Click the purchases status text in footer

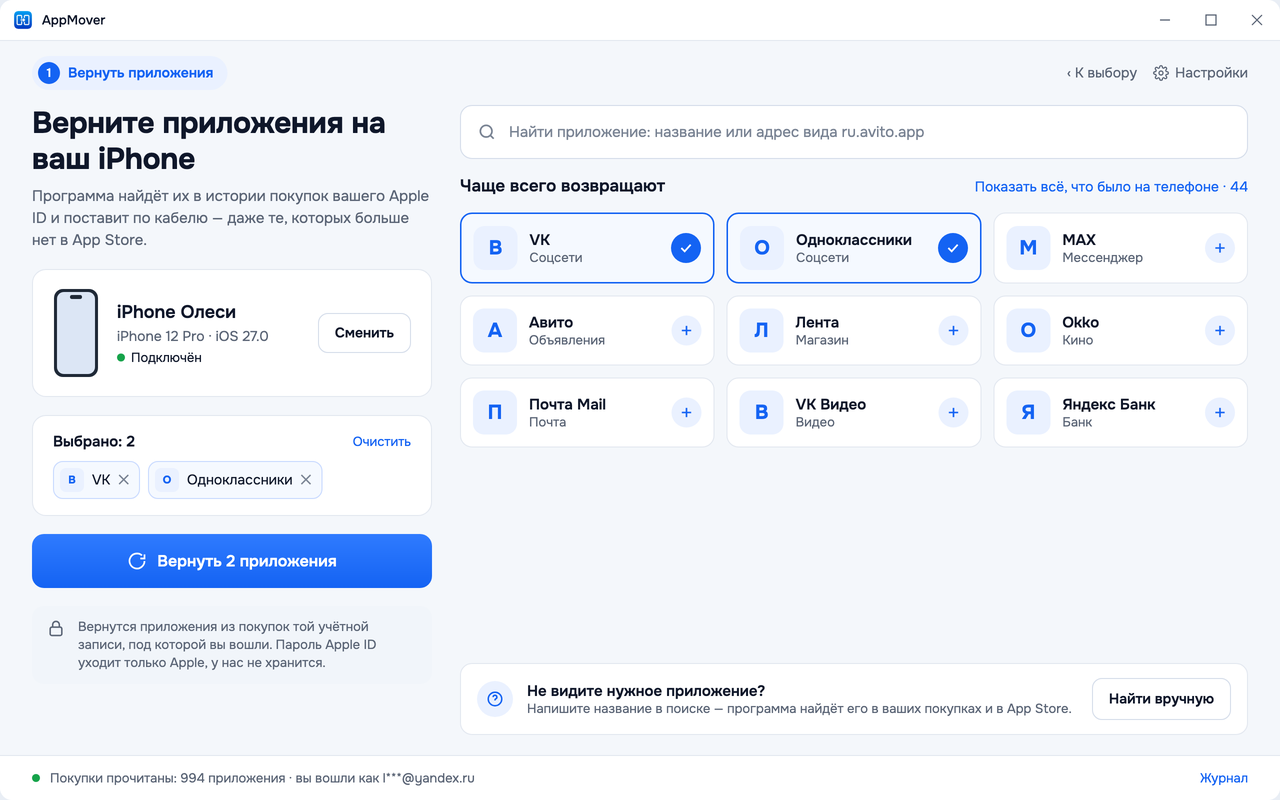262,778
